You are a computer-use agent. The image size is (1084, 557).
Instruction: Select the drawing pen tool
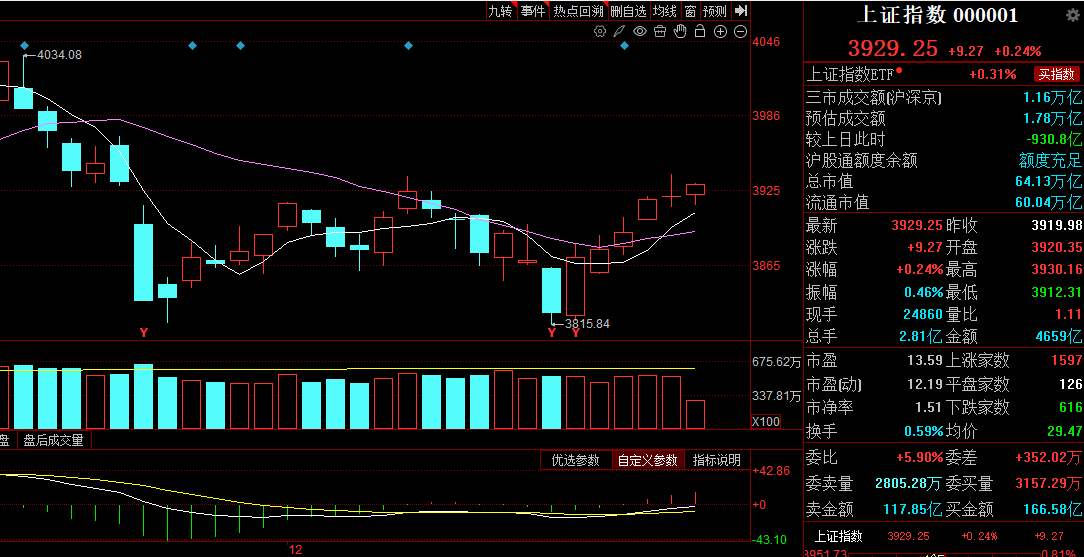(x=620, y=32)
